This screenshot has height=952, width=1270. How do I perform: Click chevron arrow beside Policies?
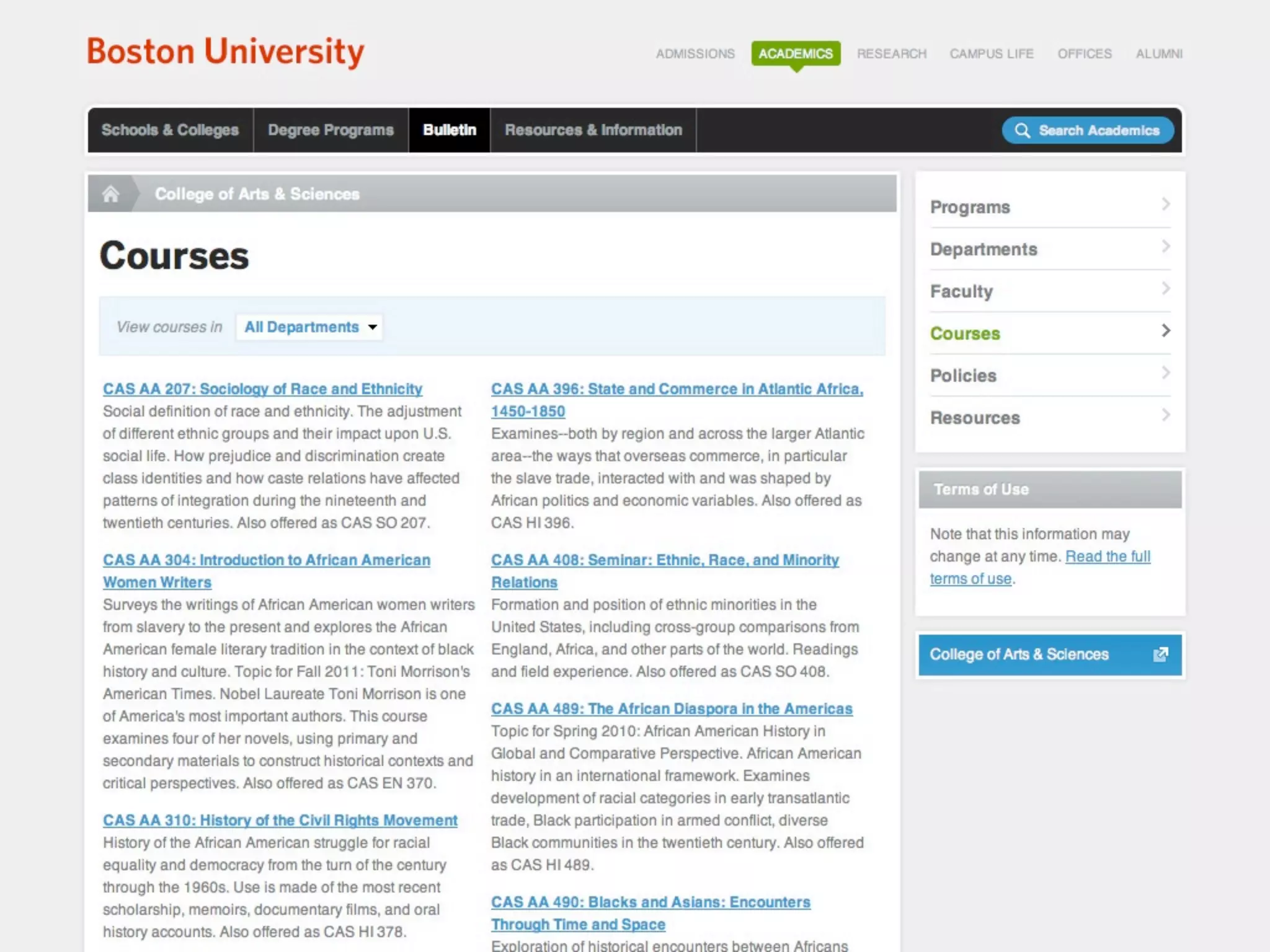[x=1165, y=373]
